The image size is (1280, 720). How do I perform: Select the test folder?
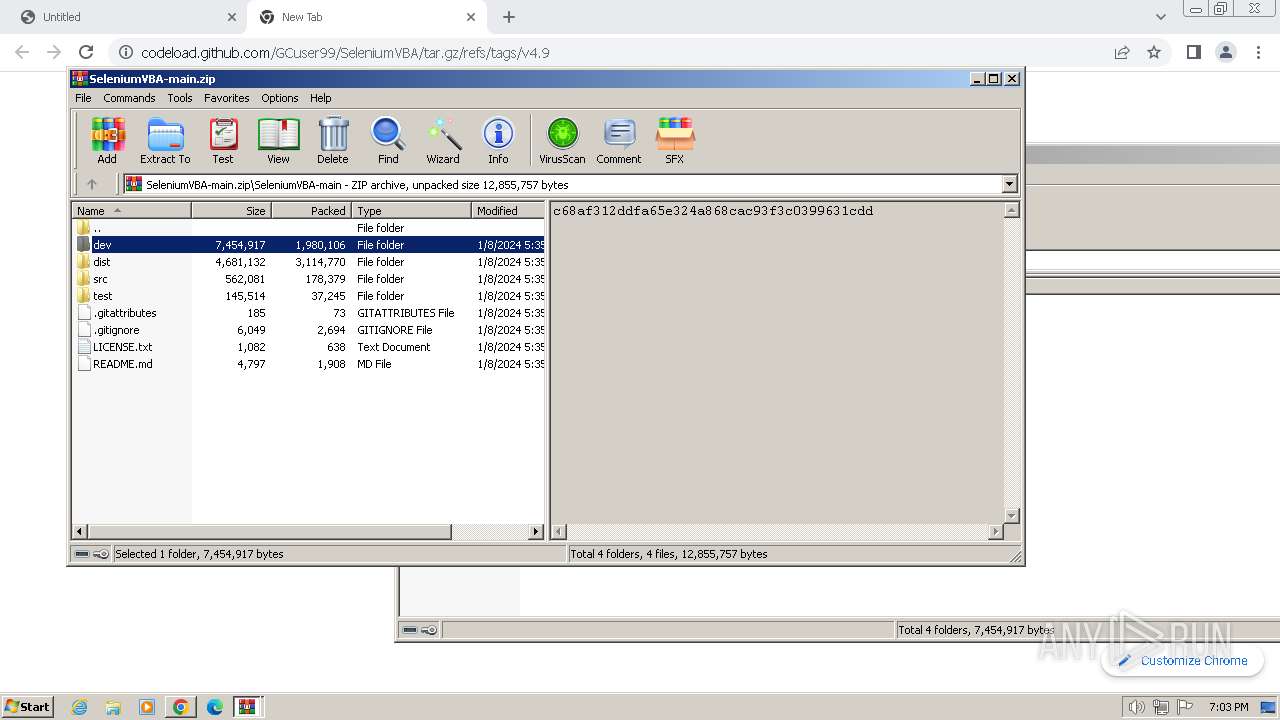(x=308, y=296)
